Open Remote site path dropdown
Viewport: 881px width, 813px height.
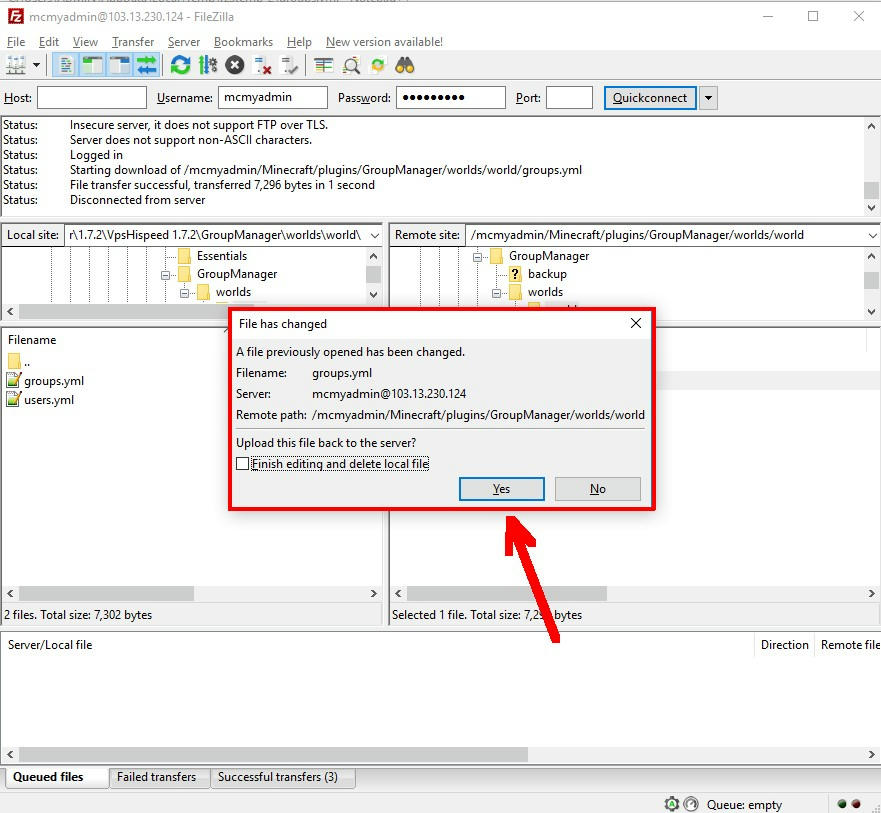point(872,235)
